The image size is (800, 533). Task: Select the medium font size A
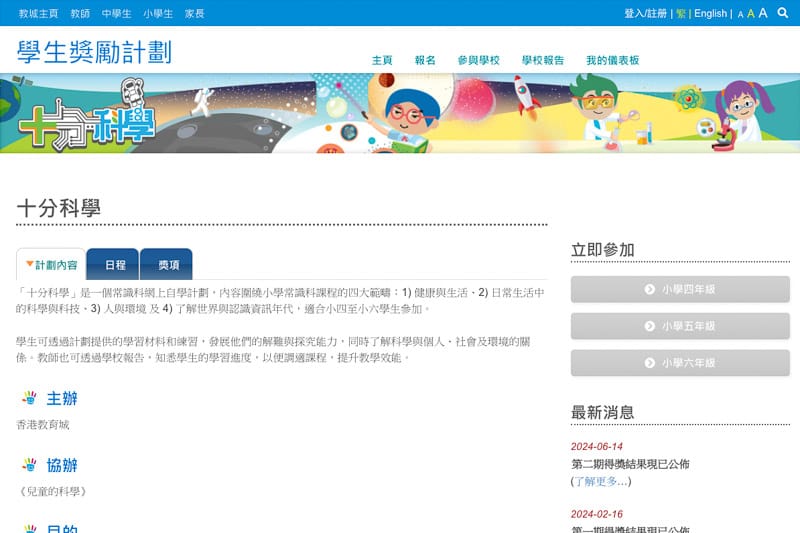pyautogui.click(x=750, y=14)
